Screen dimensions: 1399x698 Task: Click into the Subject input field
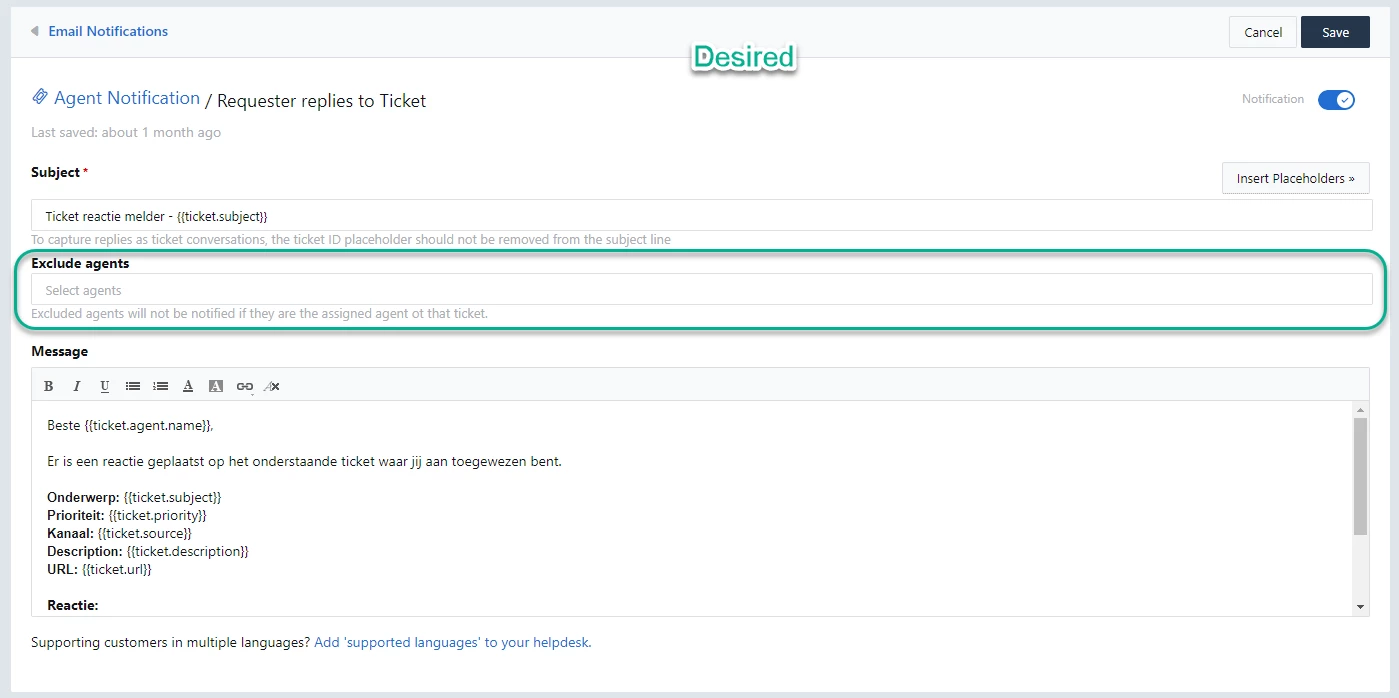pyautogui.click(x=700, y=216)
